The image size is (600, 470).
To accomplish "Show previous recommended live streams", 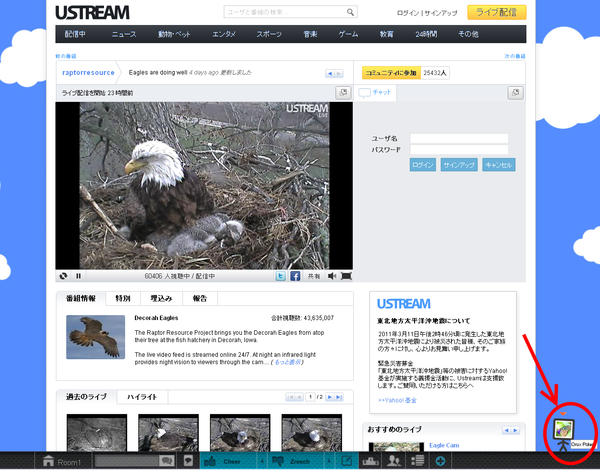I will 506,431.
